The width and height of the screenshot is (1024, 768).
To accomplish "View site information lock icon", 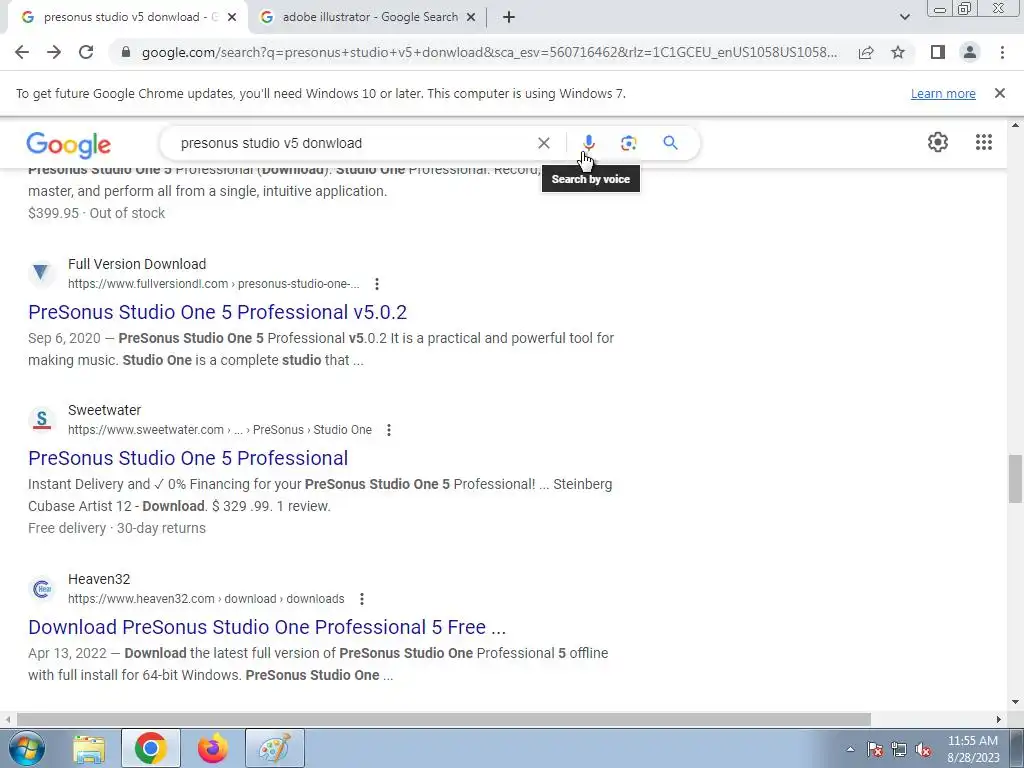I will (x=126, y=52).
